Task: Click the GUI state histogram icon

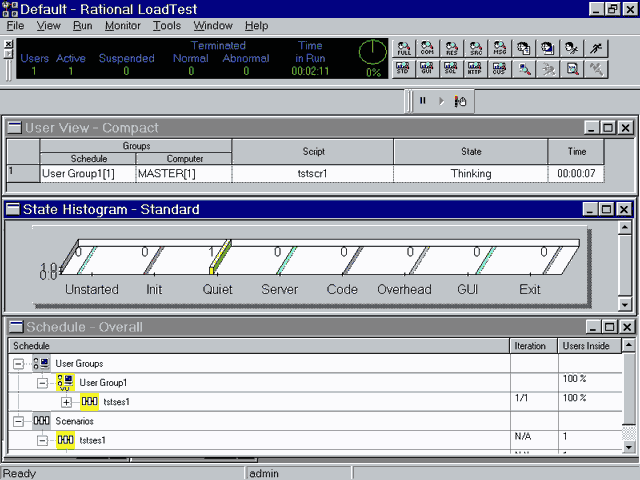Action: coord(427,69)
